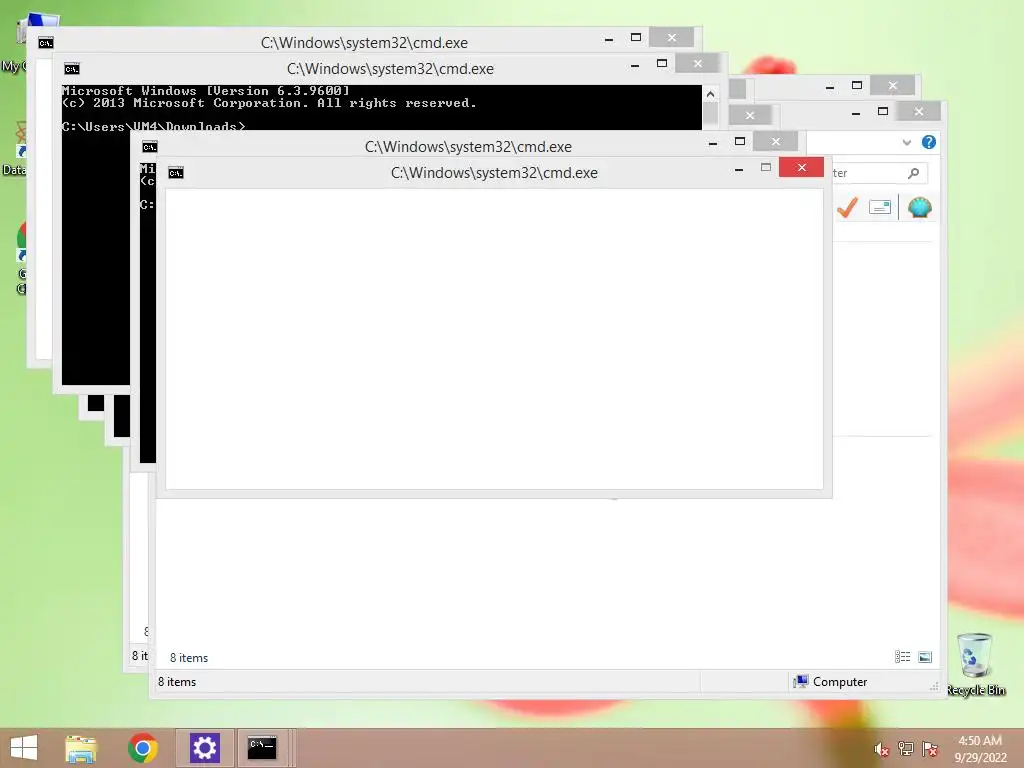Open system menu icon of frontmost cmd window
This screenshot has width=1024, height=768.
176,173
